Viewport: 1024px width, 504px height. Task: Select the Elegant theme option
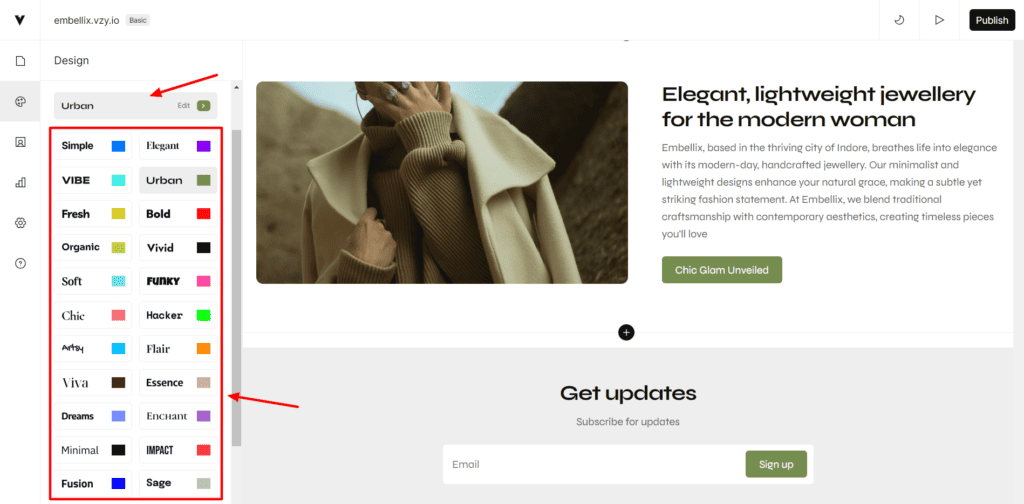[178, 146]
